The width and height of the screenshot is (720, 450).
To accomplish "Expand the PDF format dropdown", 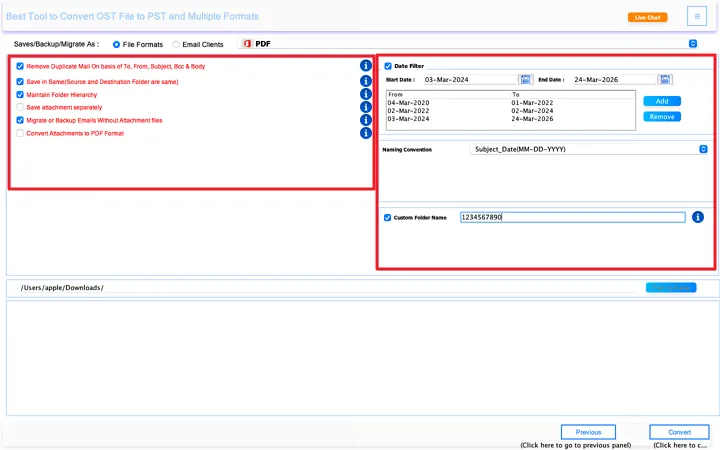I will (692, 44).
